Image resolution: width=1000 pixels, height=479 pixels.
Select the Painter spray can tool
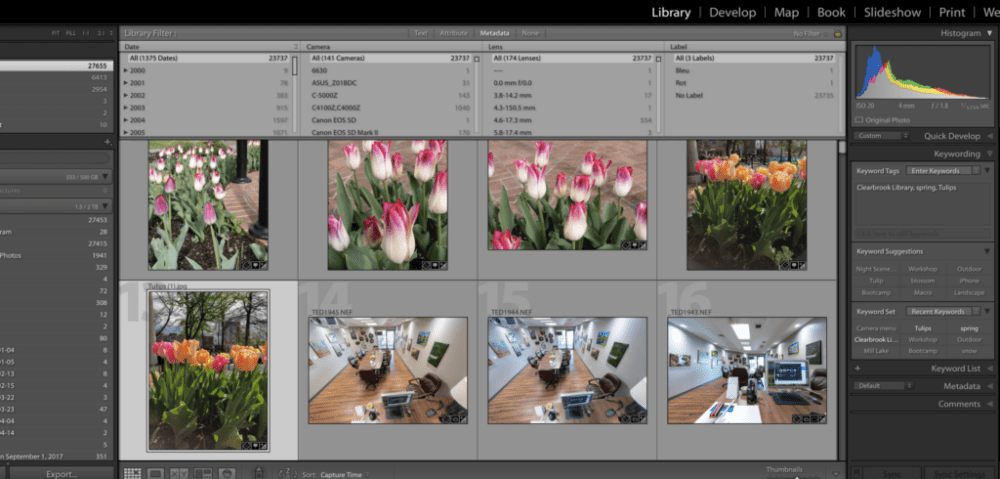click(258, 473)
